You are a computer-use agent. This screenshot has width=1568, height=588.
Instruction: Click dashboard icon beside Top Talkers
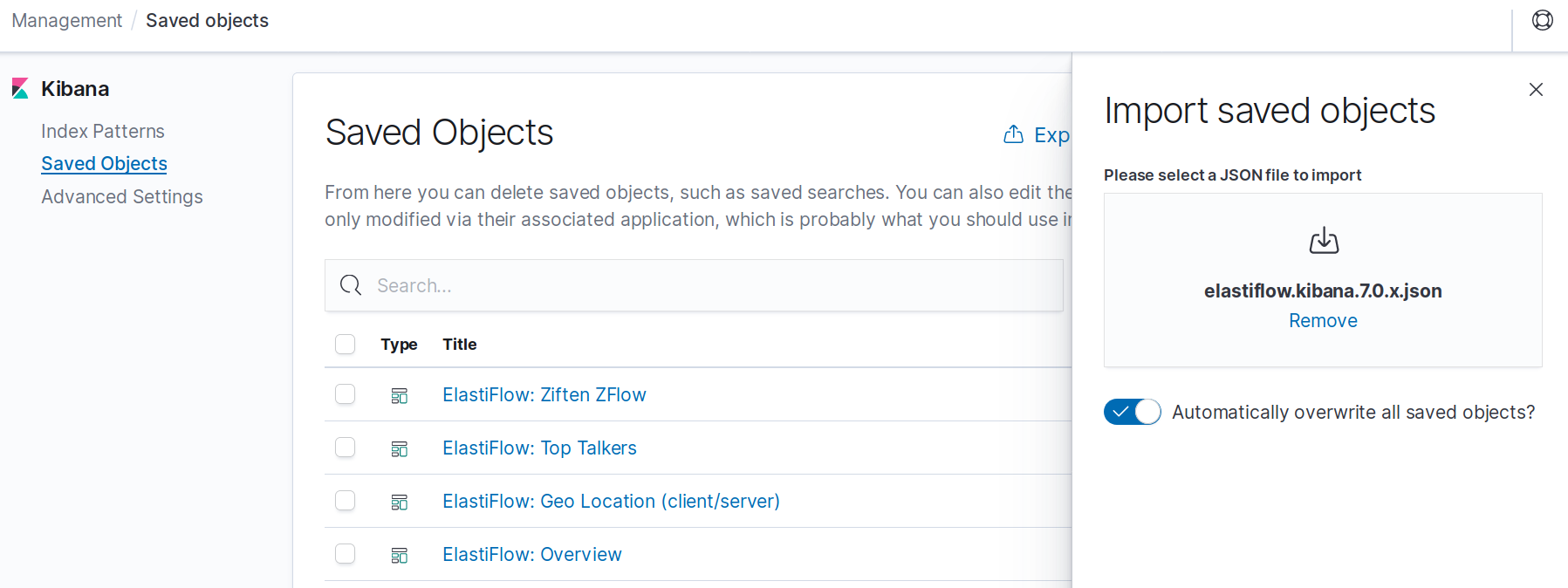coord(400,449)
